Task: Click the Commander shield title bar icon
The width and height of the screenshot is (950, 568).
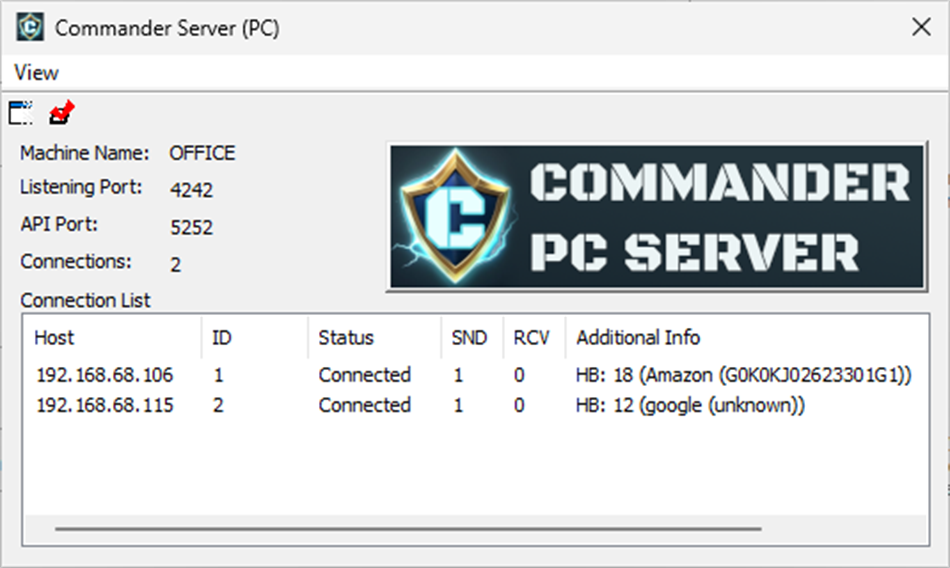Action: pyautogui.click(x=30, y=27)
